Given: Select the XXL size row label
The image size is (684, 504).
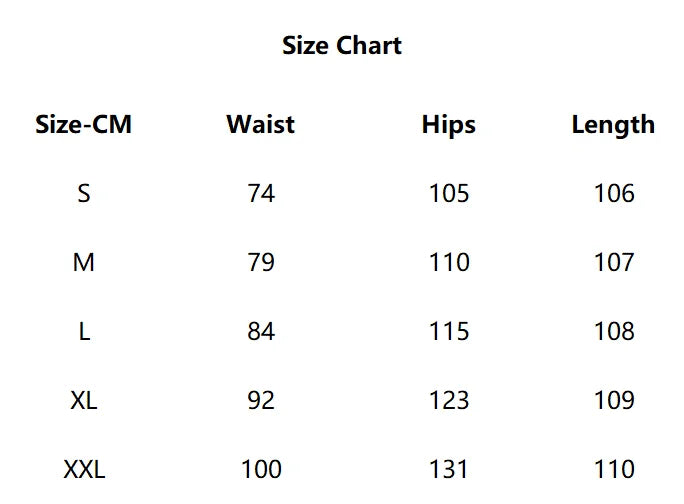Looking at the screenshot, I should click(84, 470).
